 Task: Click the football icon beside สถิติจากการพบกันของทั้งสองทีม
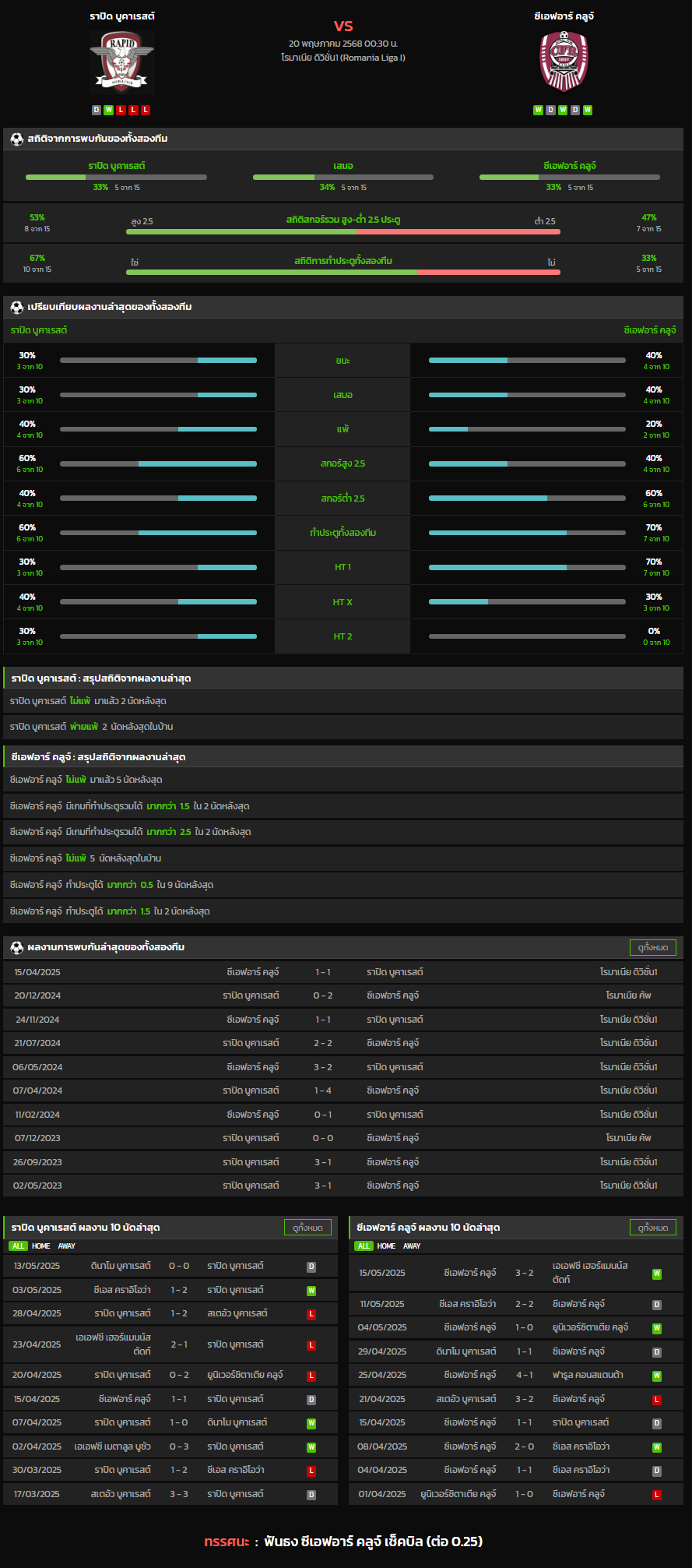(x=17, y=139)
